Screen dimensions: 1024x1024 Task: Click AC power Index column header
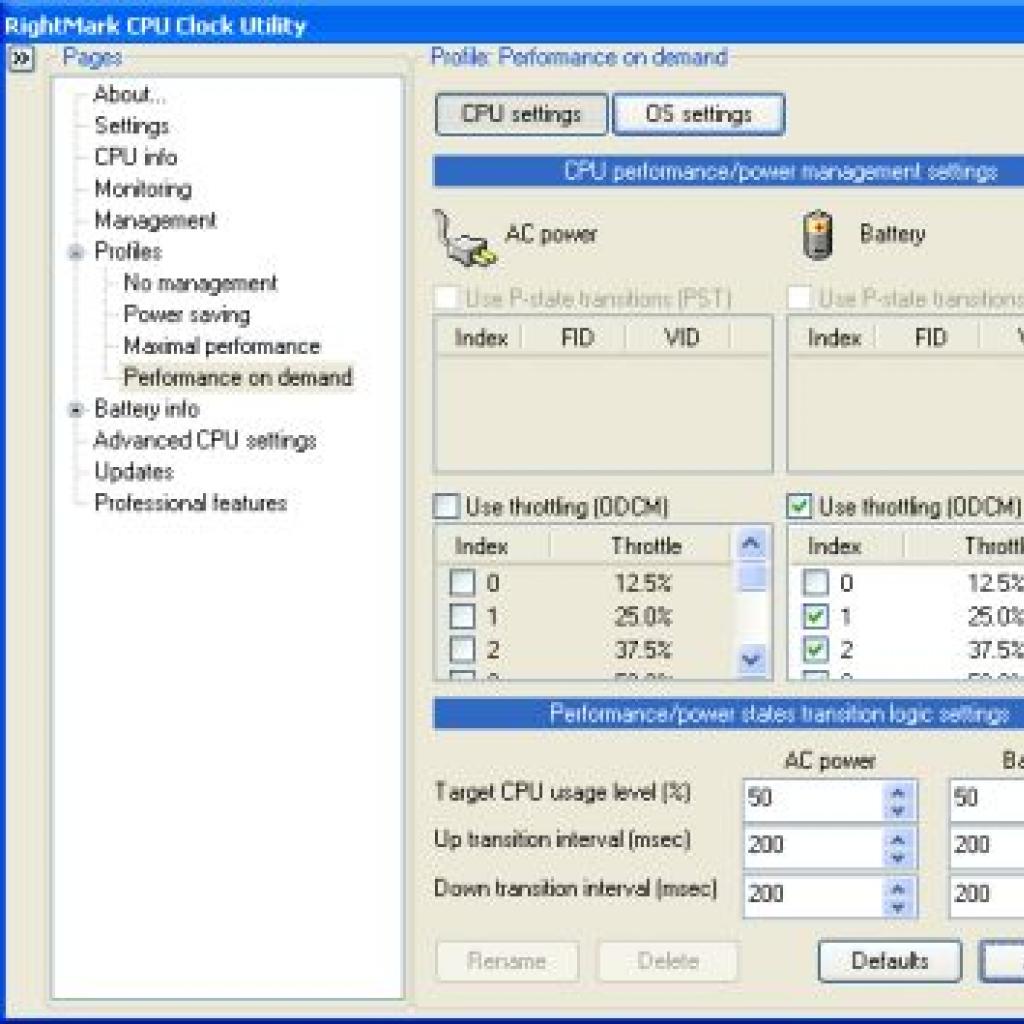tap(479, 338)
